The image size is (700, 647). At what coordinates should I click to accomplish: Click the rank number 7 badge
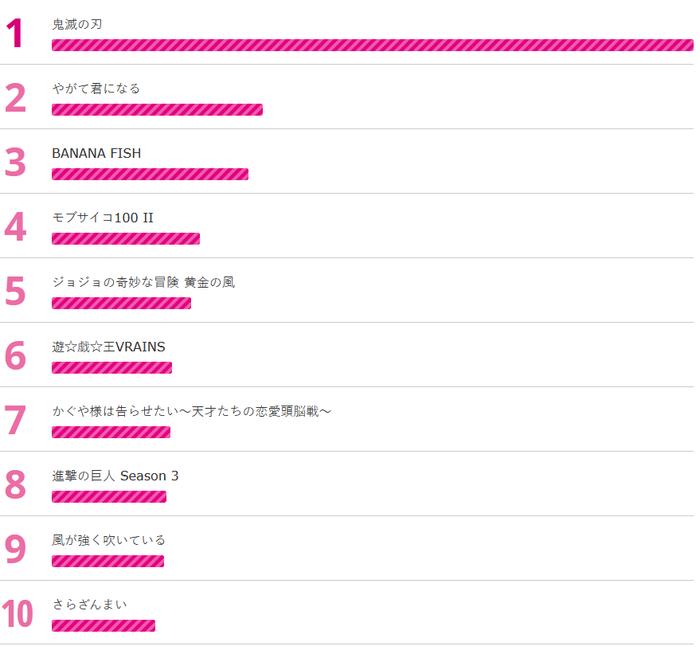[16, 420]
